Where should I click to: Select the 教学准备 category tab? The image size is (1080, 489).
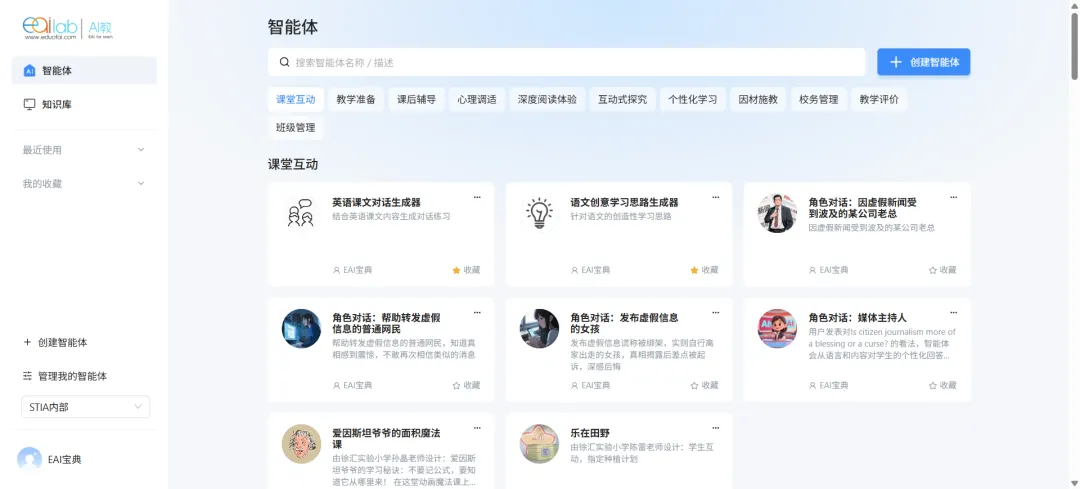pyautogui.click(x=356, y=99)
